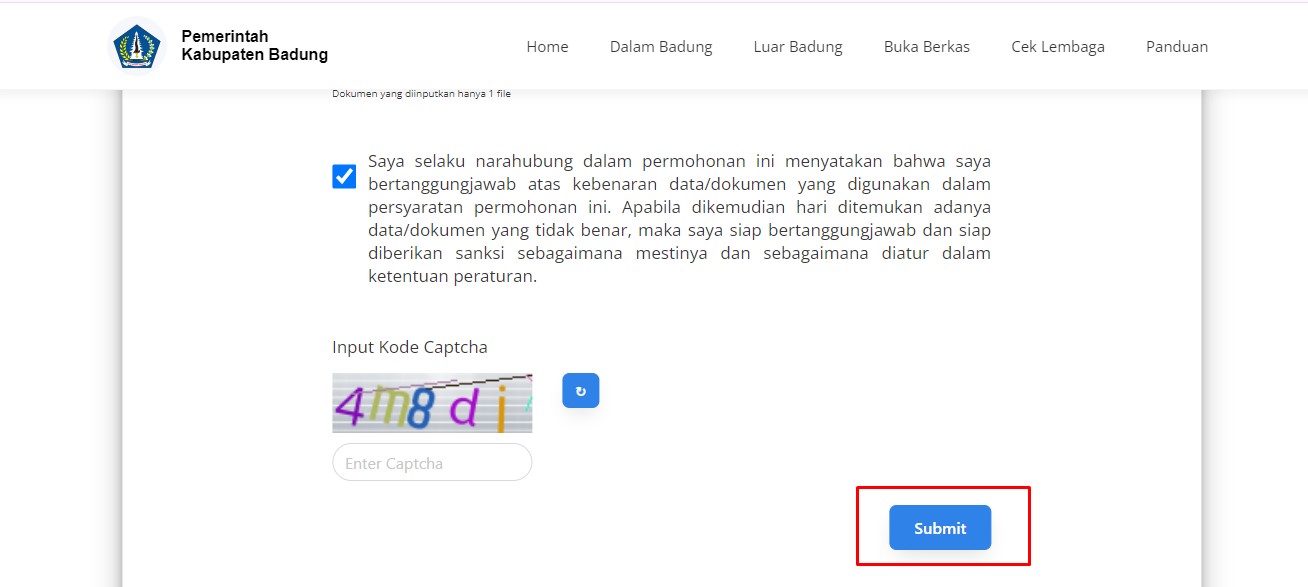Click the purple d in captcha
The image size is (1308, 587).
(464, 407)
